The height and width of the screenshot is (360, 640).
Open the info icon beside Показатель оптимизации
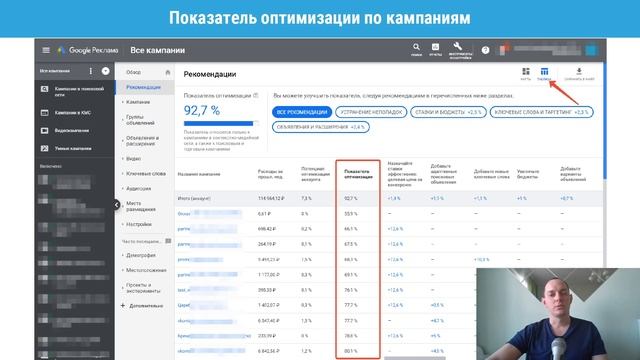coord(256,96)
